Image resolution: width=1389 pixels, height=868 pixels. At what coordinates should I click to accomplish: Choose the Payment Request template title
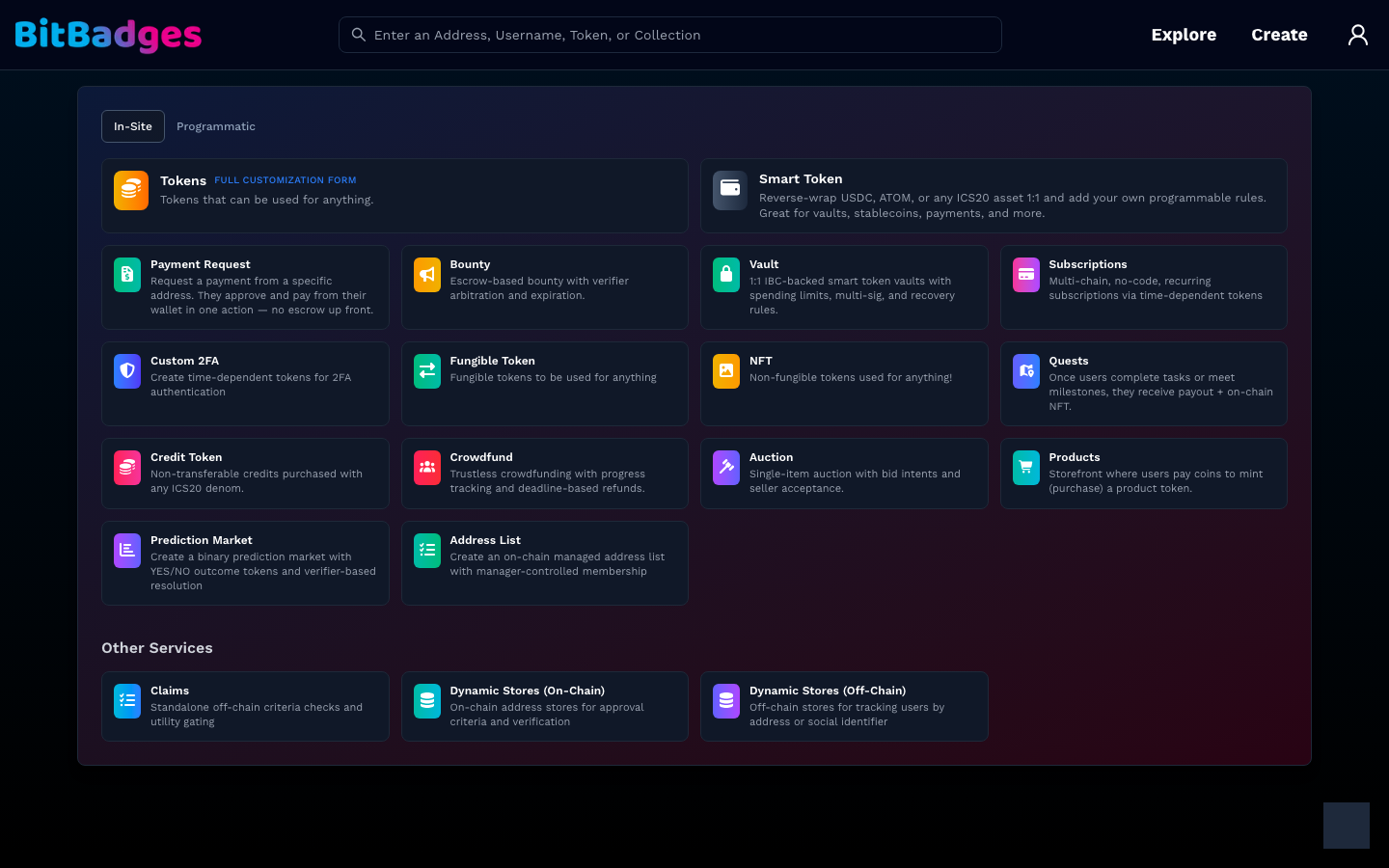pyautogui.click(x=201, y=264)
